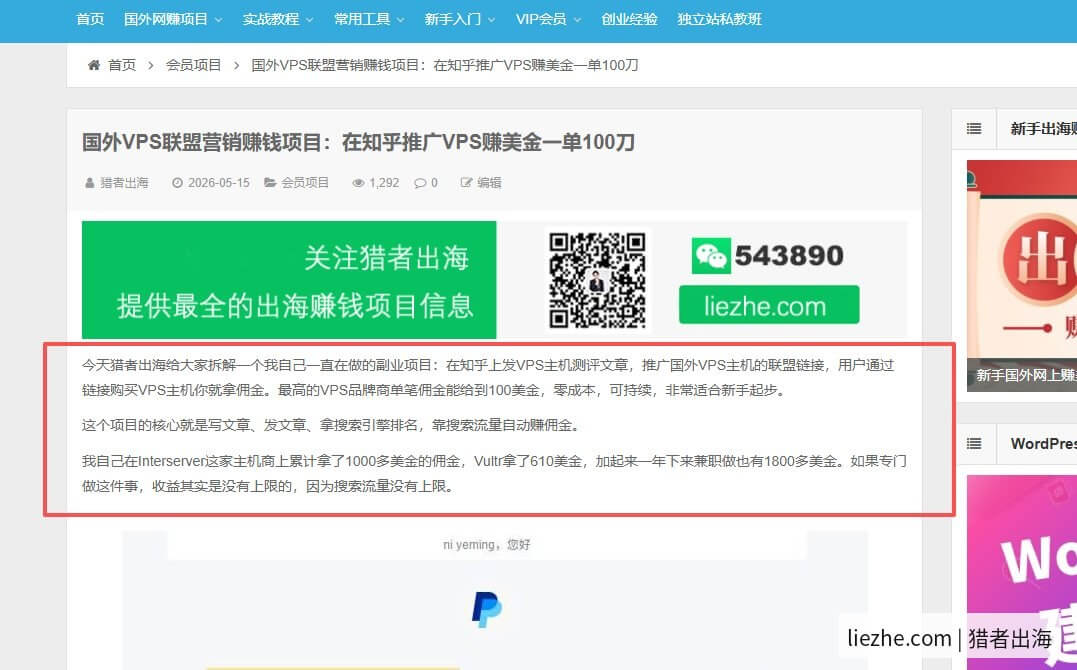This screenshot has height=670, width=1077.
Task: Click the PayPal logo in email screenshot
Action: point(486,610)
